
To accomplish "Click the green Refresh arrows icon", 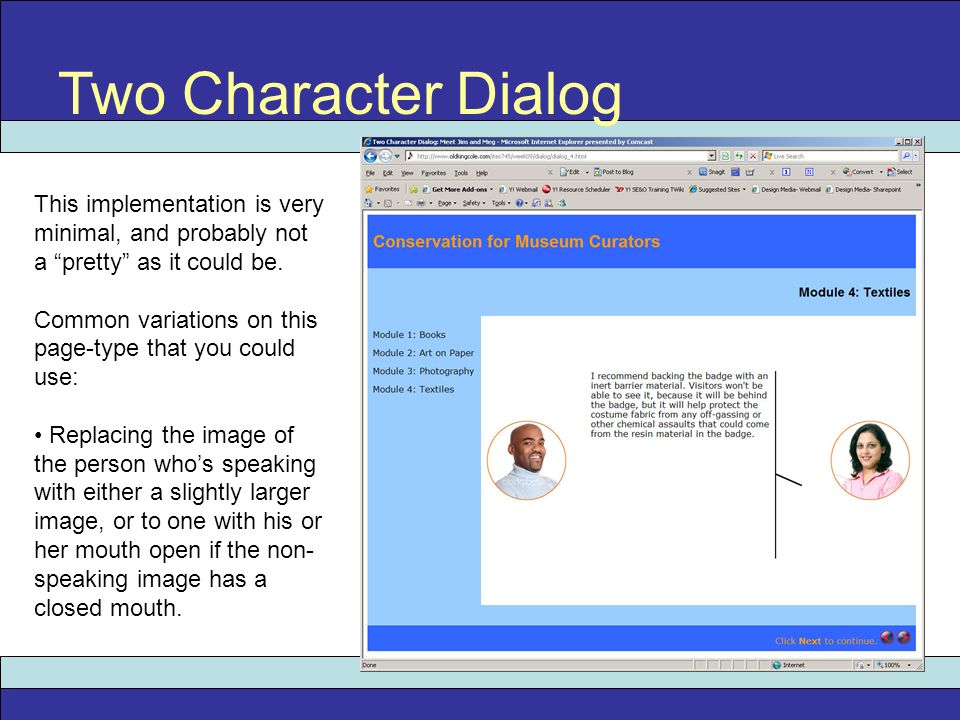I will (739, 156).
